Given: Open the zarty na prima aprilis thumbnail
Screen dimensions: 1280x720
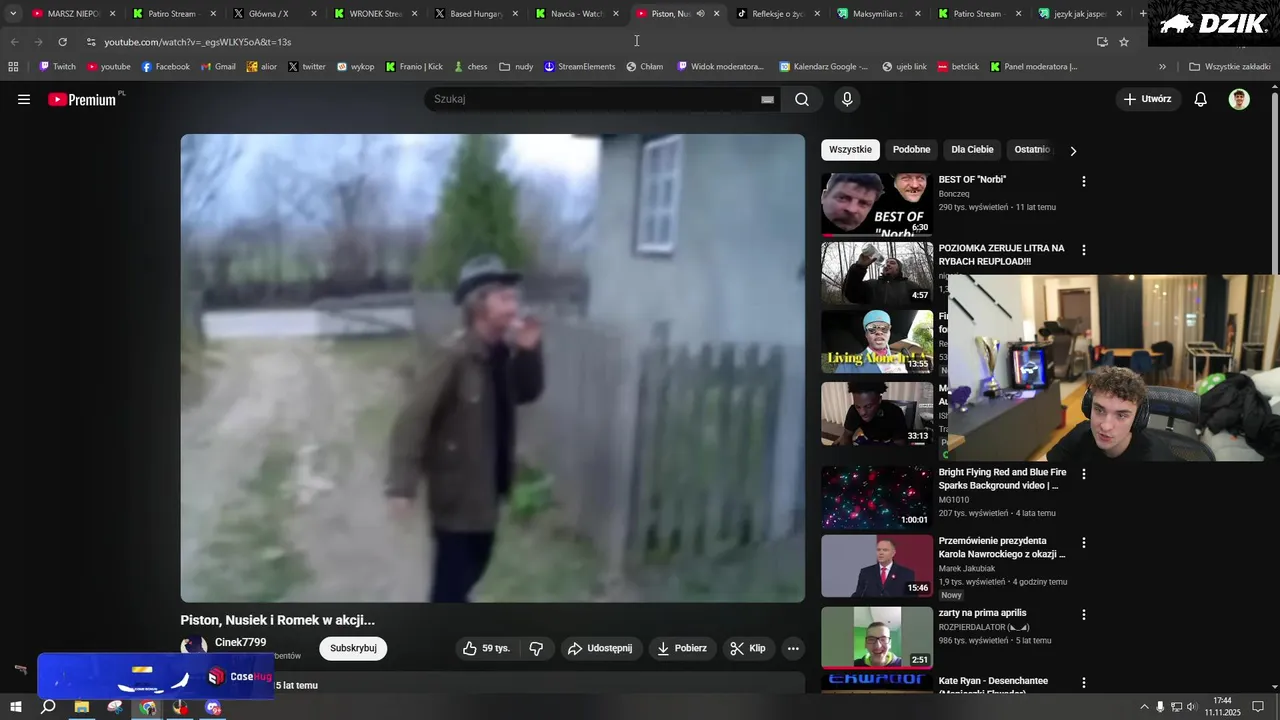Looking at the screenshot, I should point(877,638).
